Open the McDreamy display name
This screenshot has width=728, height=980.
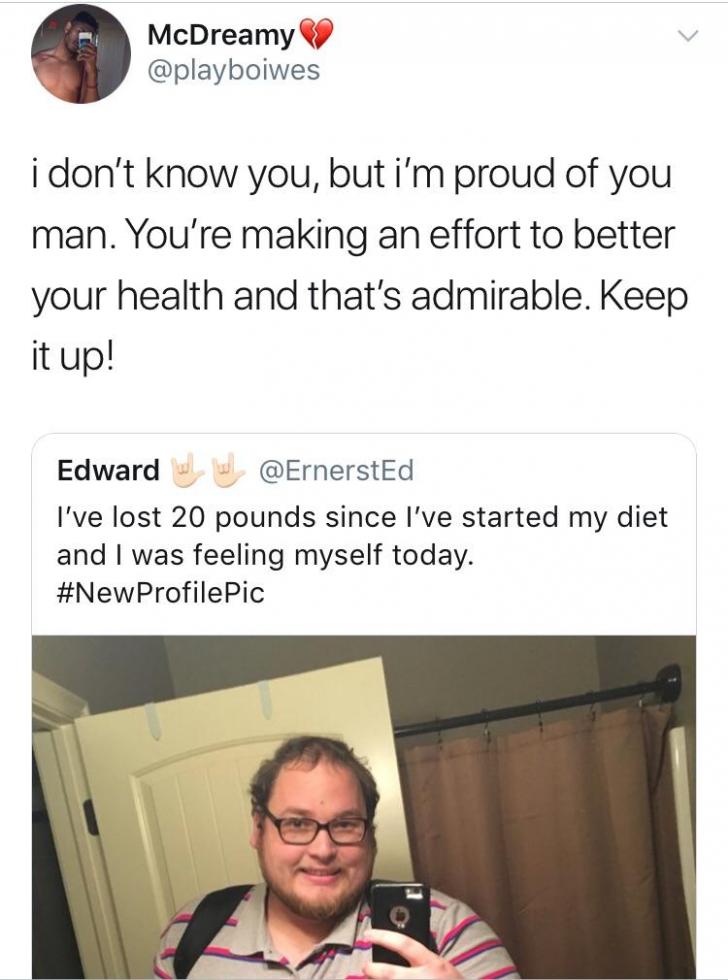(x=221, y=35)
